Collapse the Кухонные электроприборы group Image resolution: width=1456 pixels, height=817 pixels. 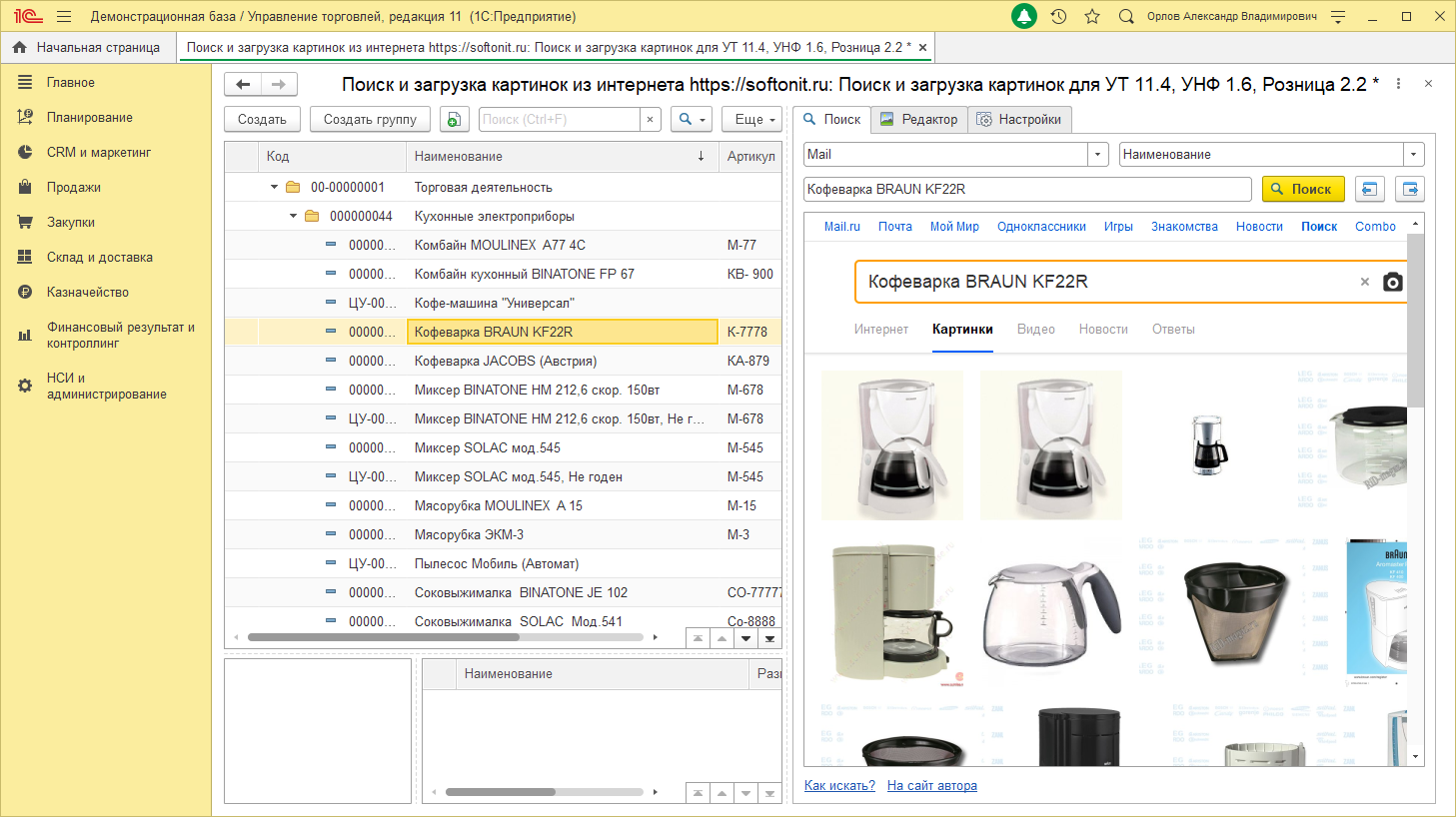point(293,216)
